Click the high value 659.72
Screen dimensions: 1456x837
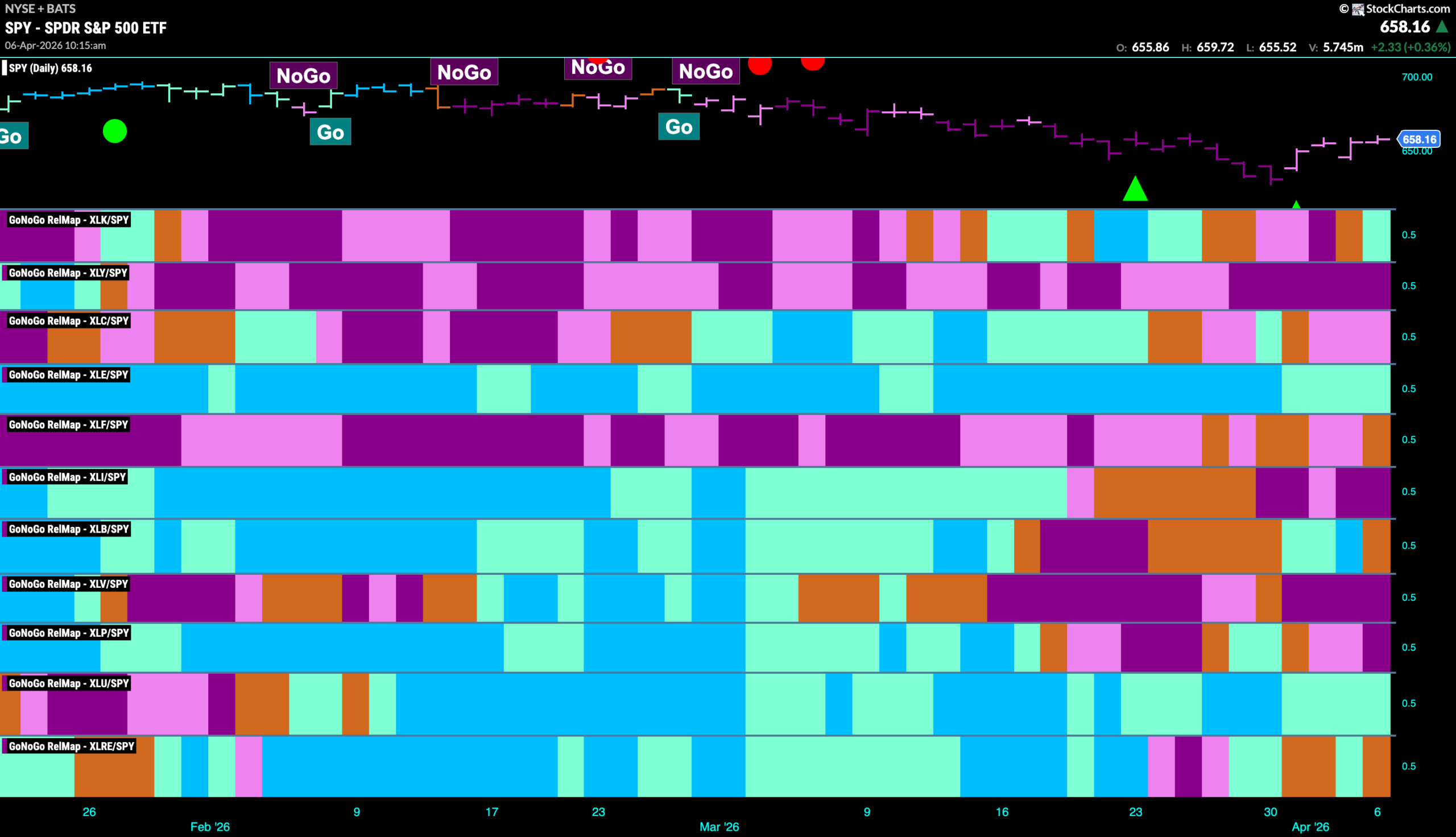pyautogui.click(x=1215, y=47)
